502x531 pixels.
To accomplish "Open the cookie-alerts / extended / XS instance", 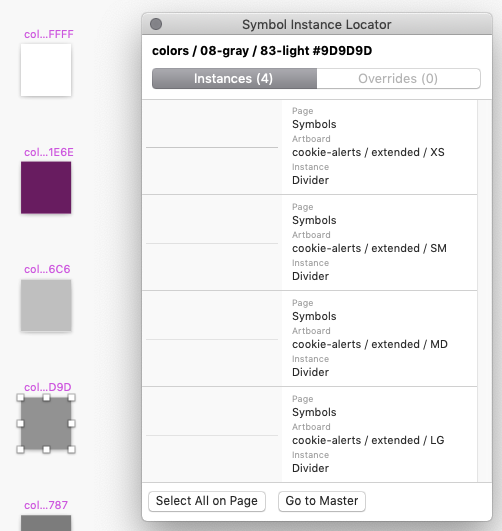I will point(310,147).
